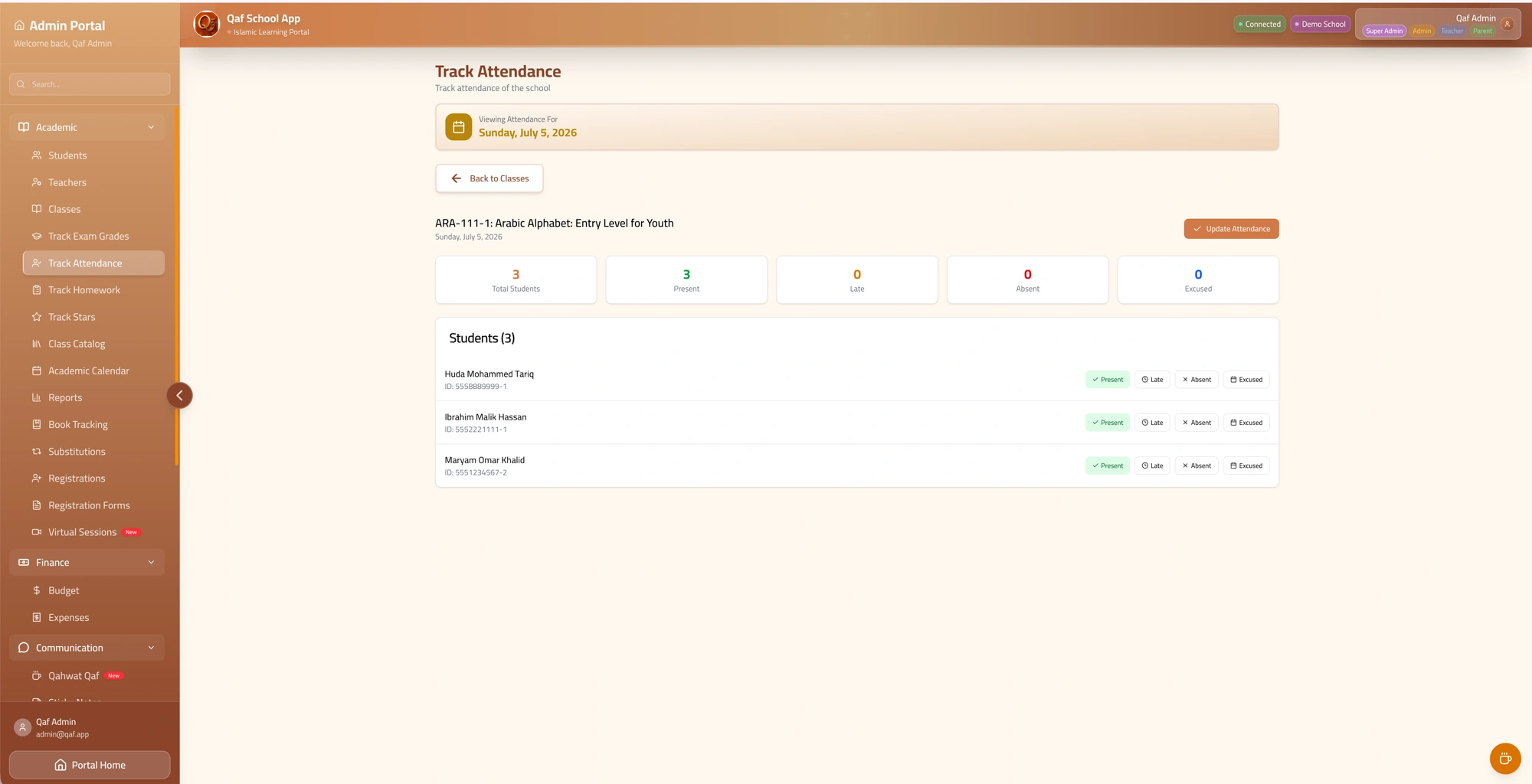This screenshot has height=784, width=1532.
Task: Collapse the sidebar with the arrow button
Action: tap(179, 396)
